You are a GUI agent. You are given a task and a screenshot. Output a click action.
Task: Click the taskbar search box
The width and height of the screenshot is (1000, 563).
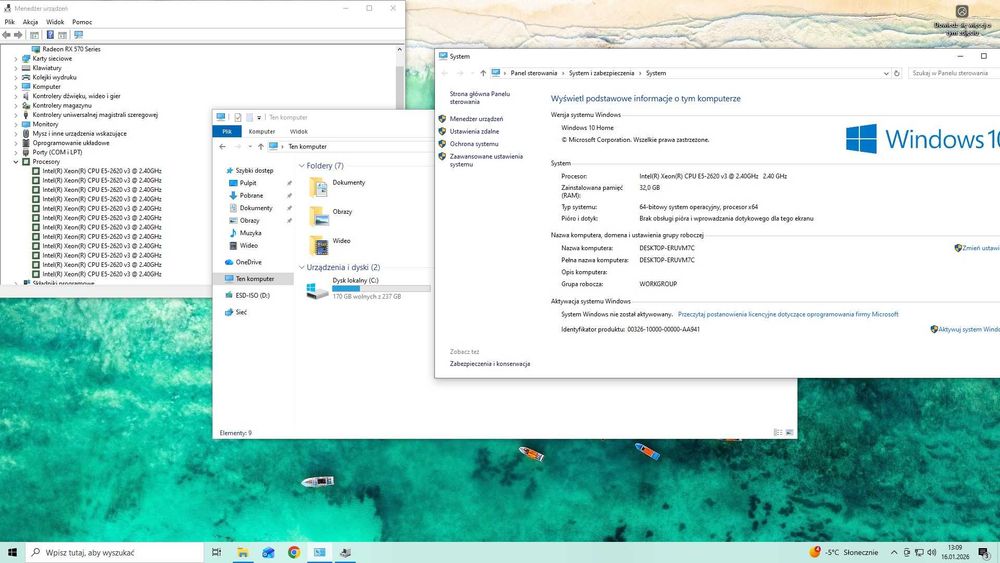tap(115, 552)
